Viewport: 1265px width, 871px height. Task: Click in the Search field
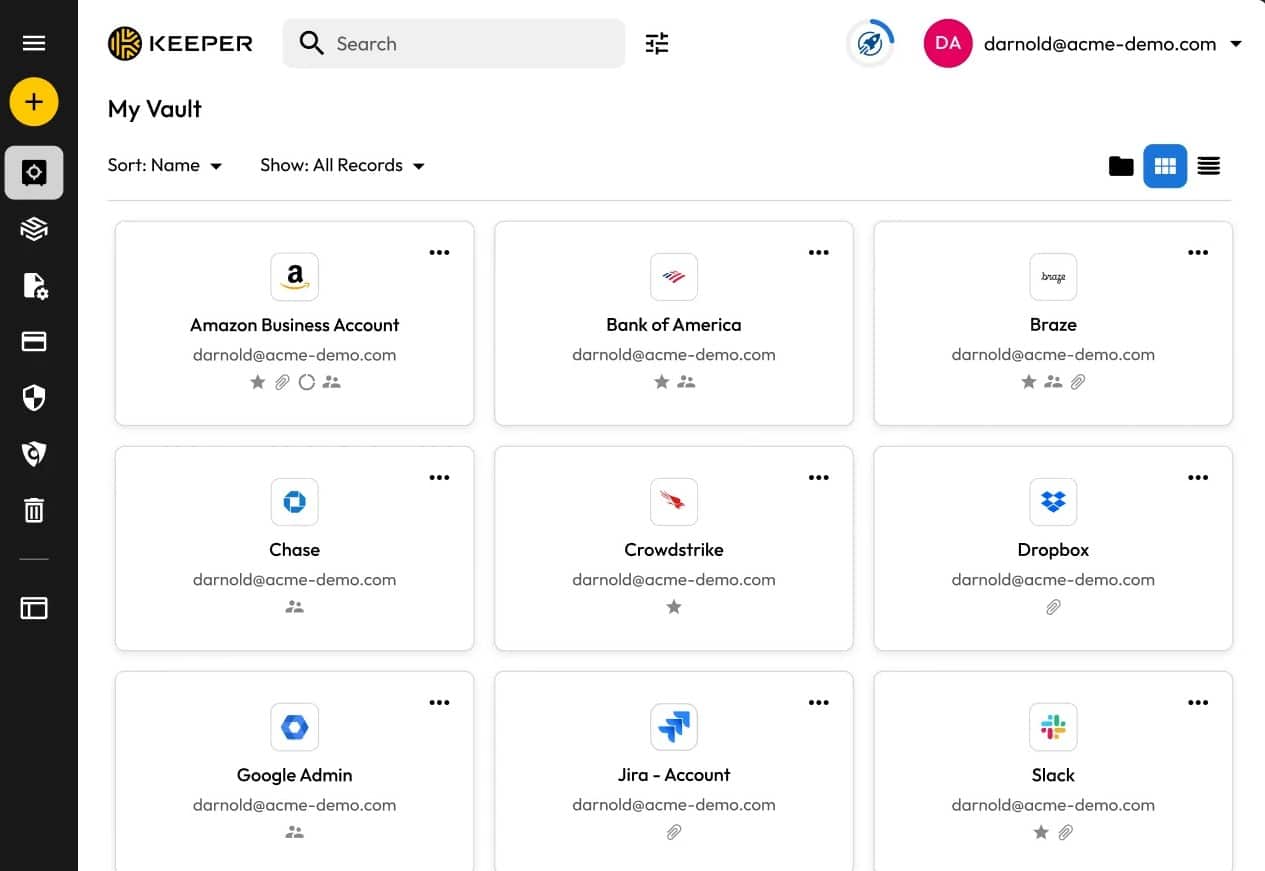click(x=454, y=44)
